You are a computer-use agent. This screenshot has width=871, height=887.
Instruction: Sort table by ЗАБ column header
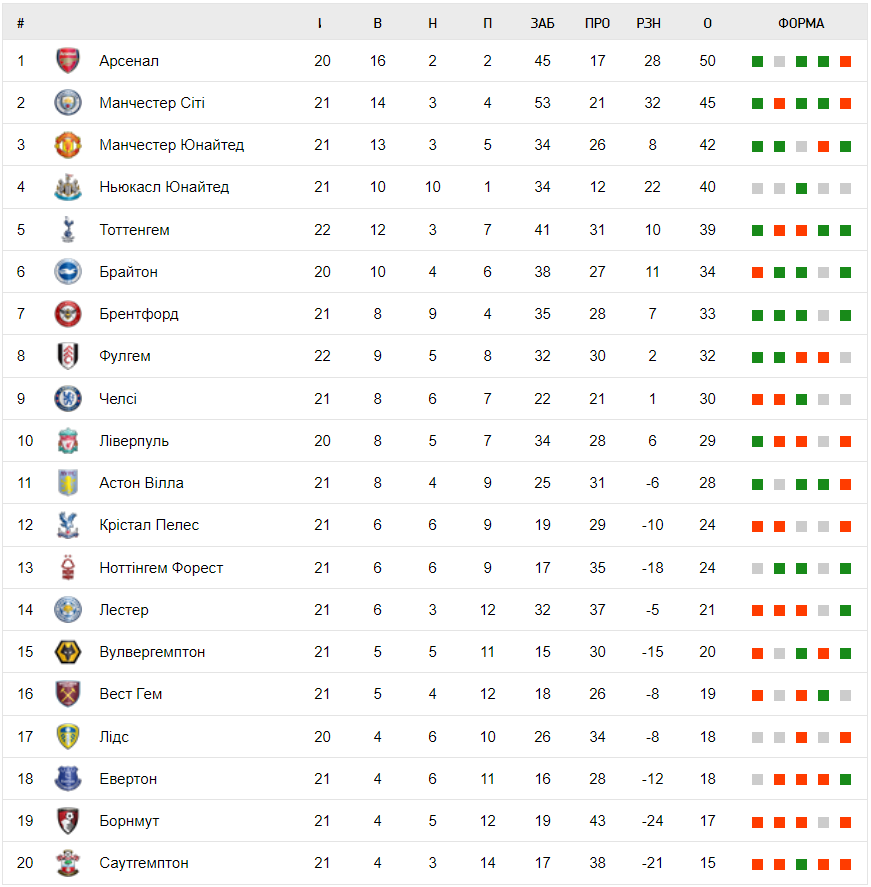point(542,23)
